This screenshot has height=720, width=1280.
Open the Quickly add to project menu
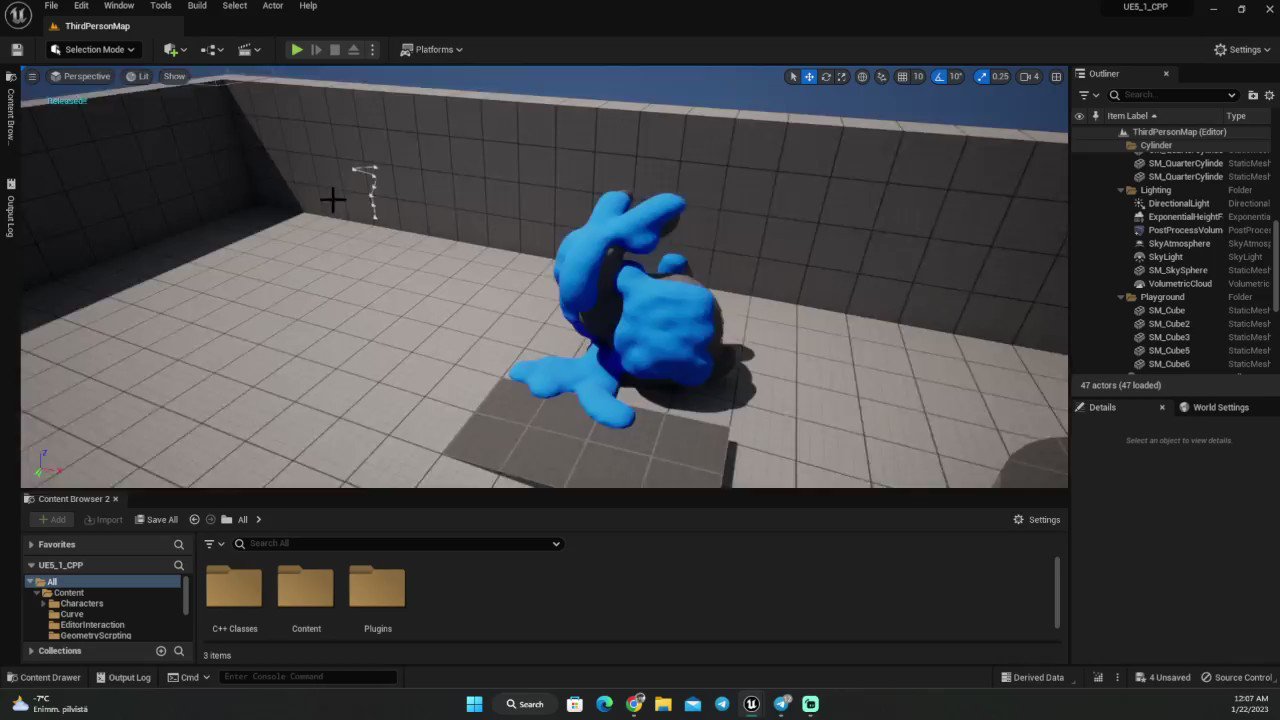173,49
